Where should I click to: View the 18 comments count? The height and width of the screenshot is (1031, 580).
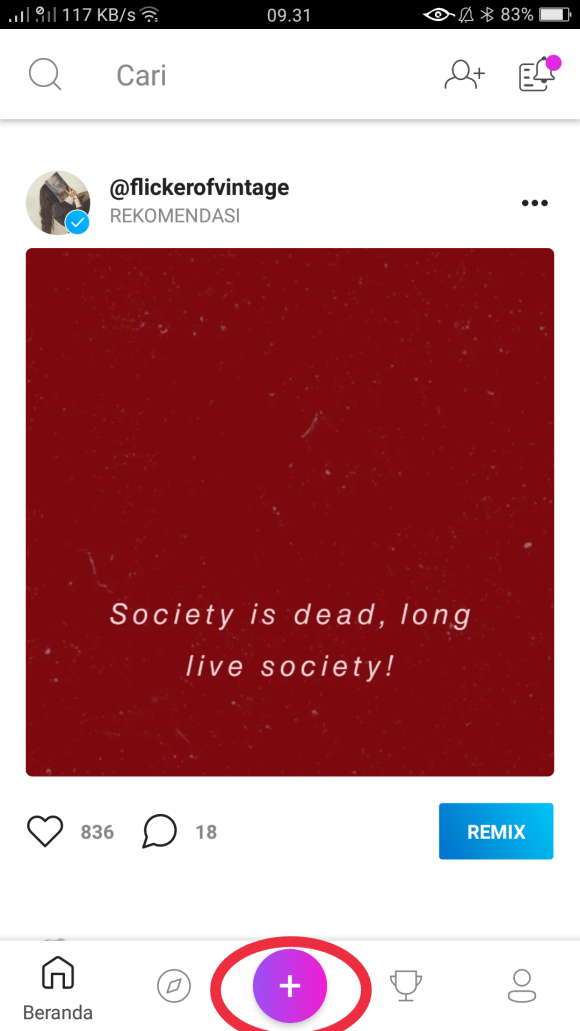click(x=206, y=832)
